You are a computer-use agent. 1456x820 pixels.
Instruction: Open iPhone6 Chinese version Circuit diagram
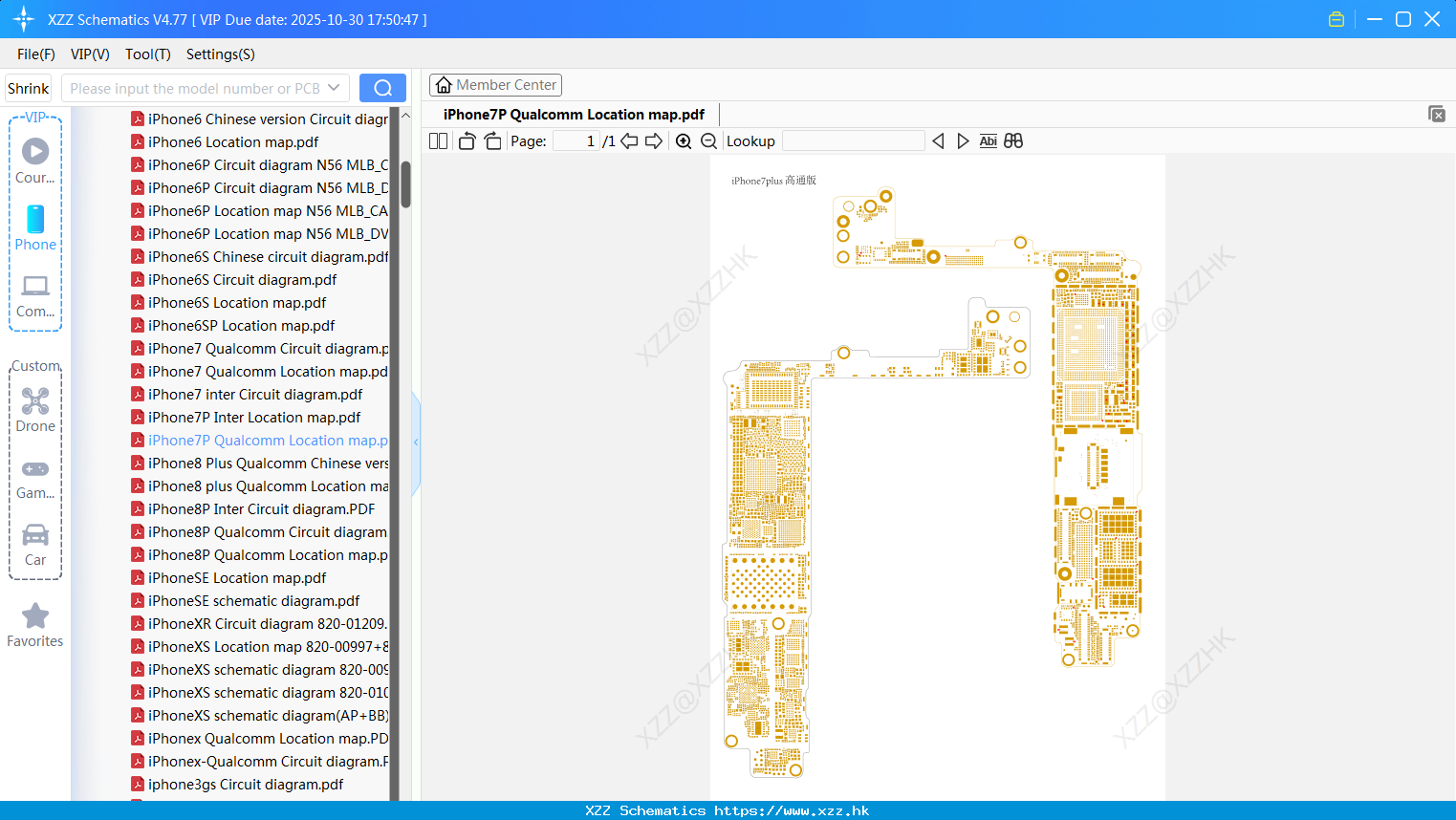point(259,119)
